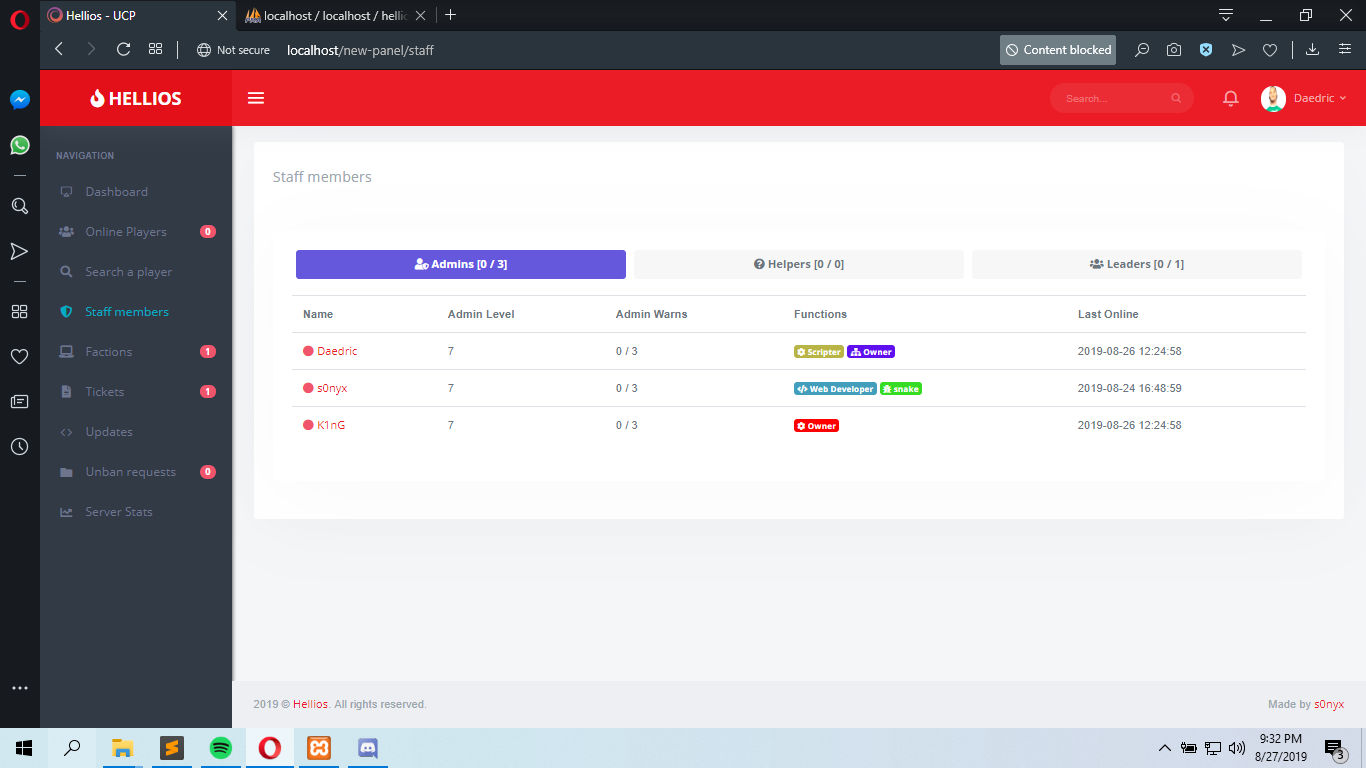Screen dimensions: 1366x768
Task: Open Speed Dial from the Opera sidebar
Action: (19, 311)
